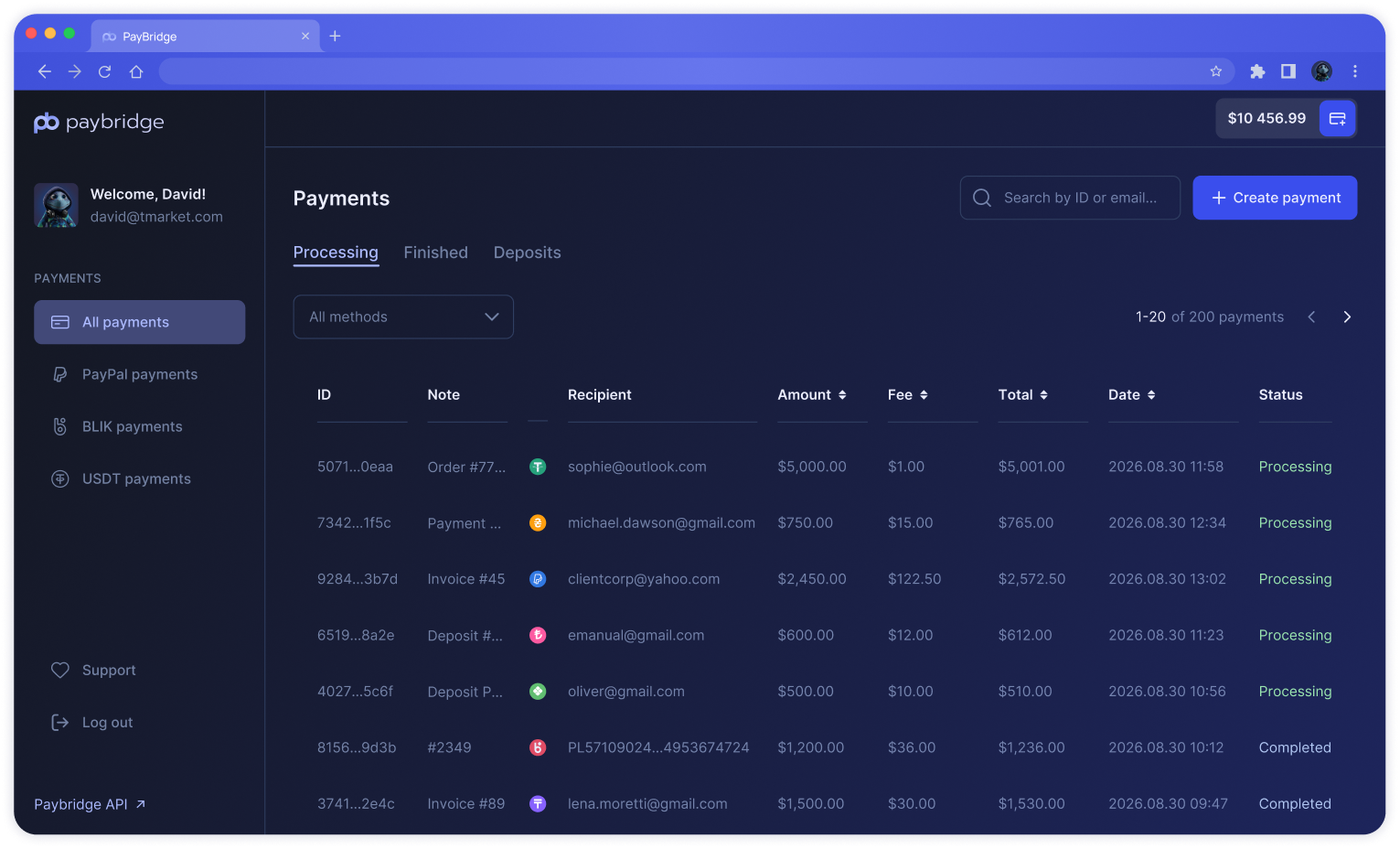
Task: Click the Create payment button
Action: [x=1275, y=198]
